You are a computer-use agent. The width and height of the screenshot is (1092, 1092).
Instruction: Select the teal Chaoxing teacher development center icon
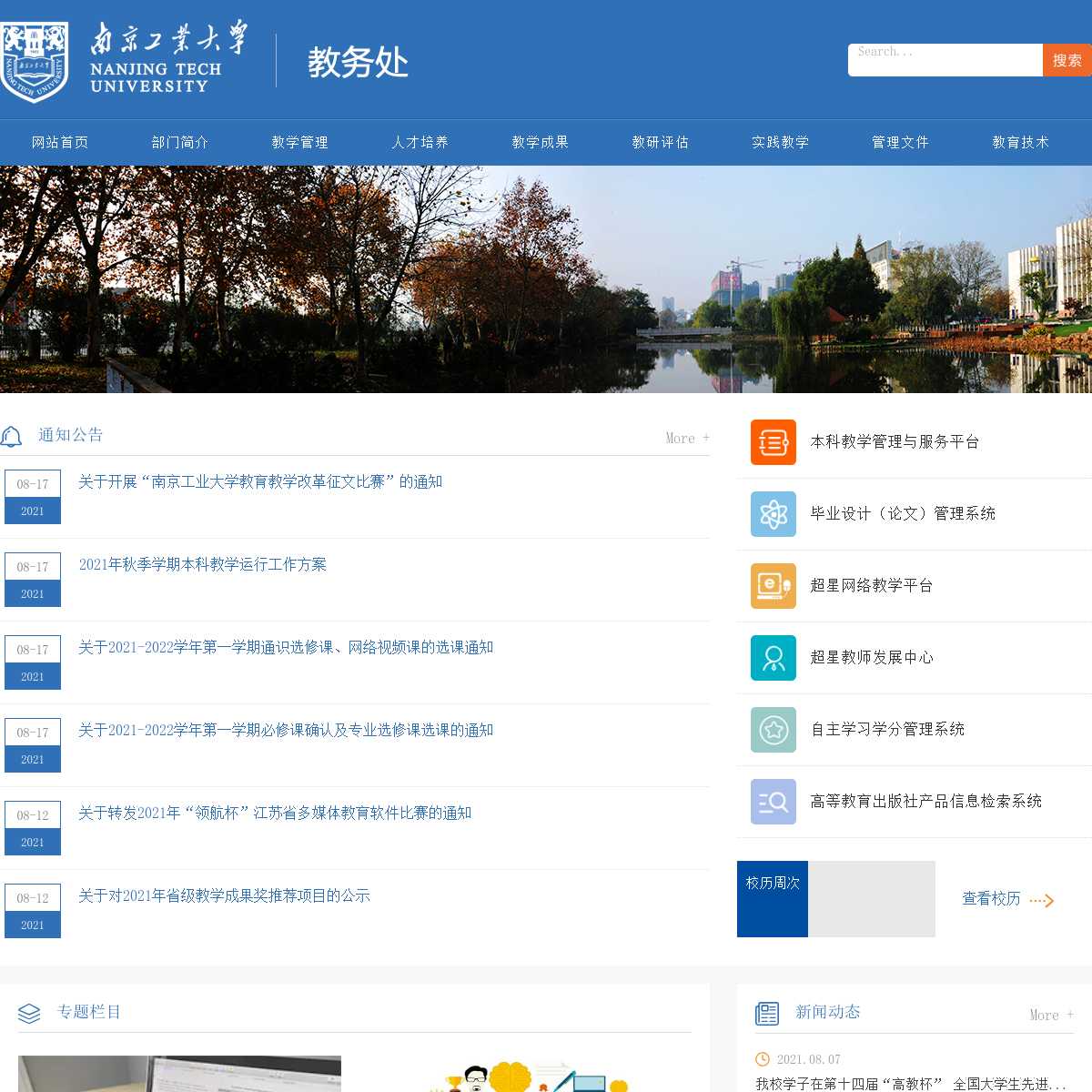coord(773,658)
